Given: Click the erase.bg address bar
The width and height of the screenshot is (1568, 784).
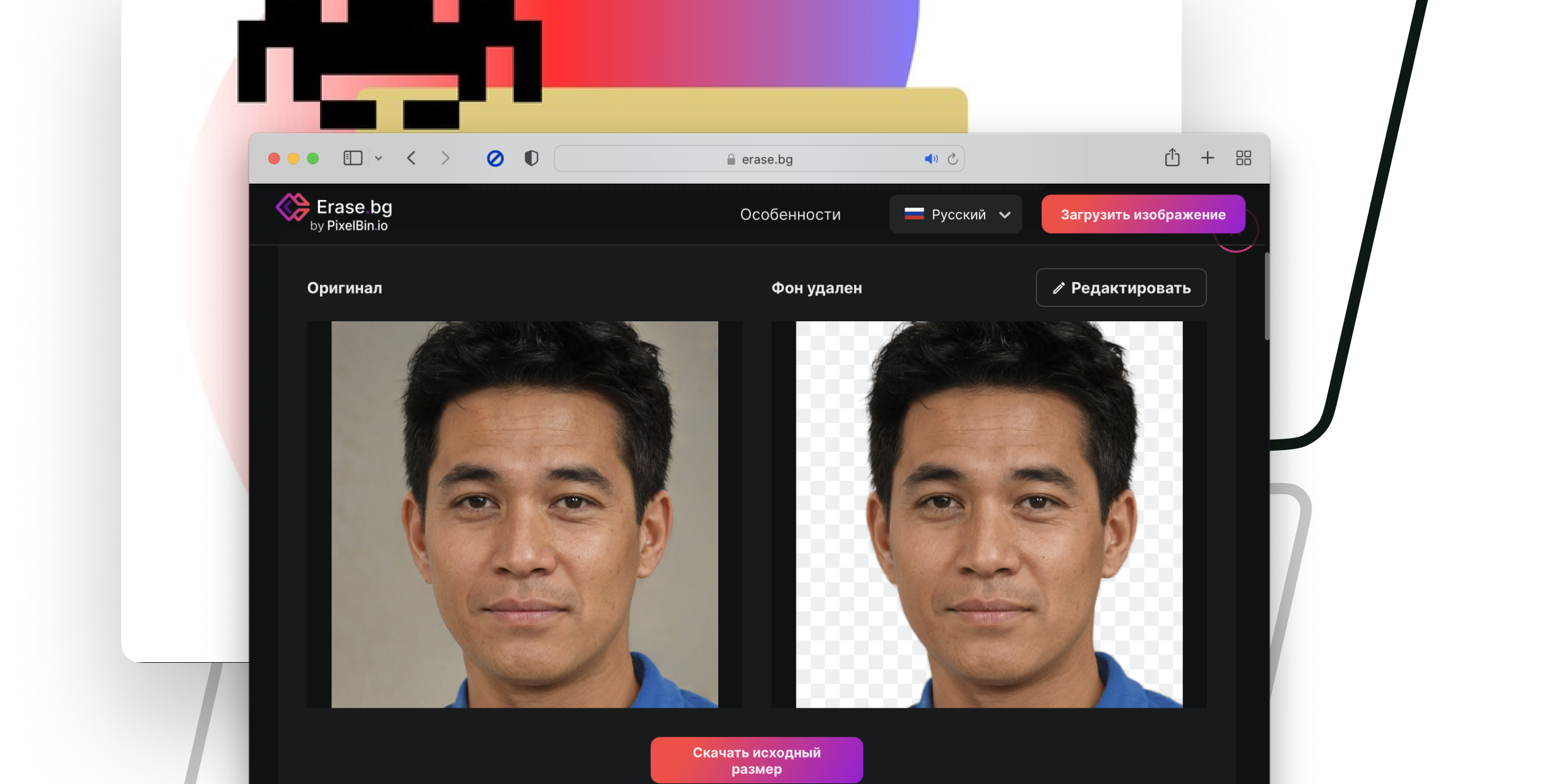Looking at the screenshot, I should point(759,158).
